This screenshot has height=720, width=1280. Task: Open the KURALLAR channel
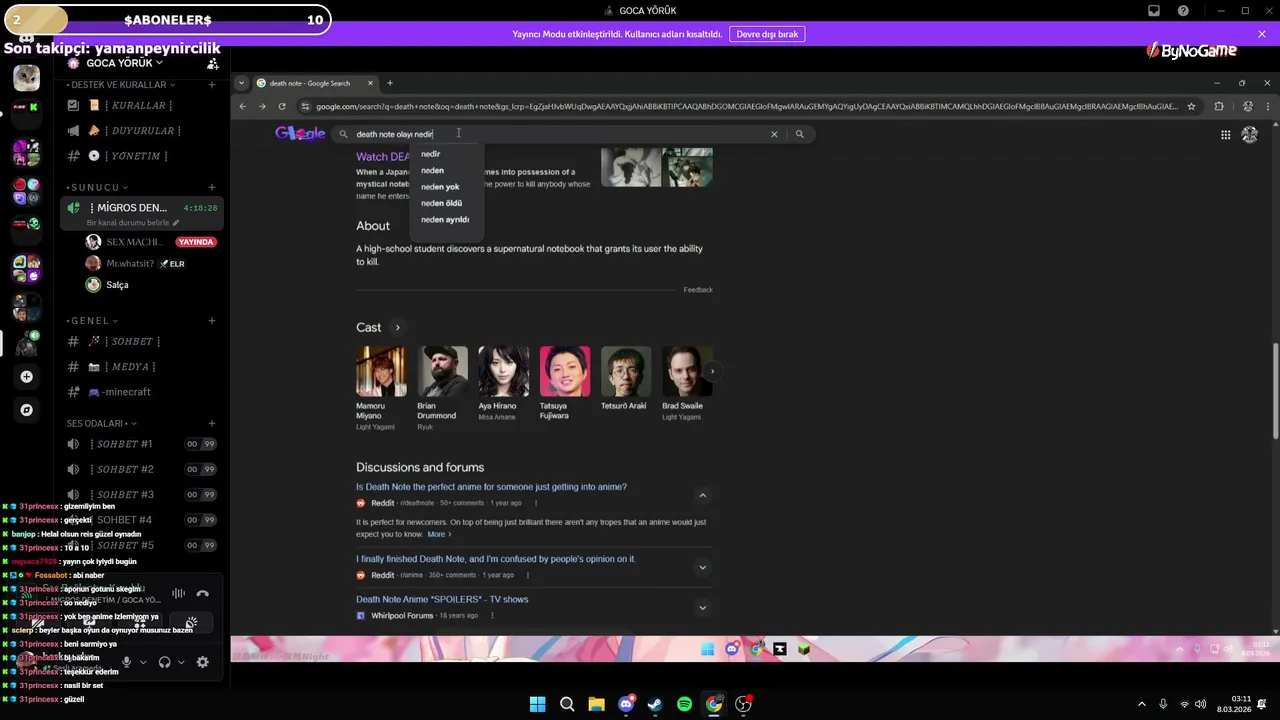point(138,105)
